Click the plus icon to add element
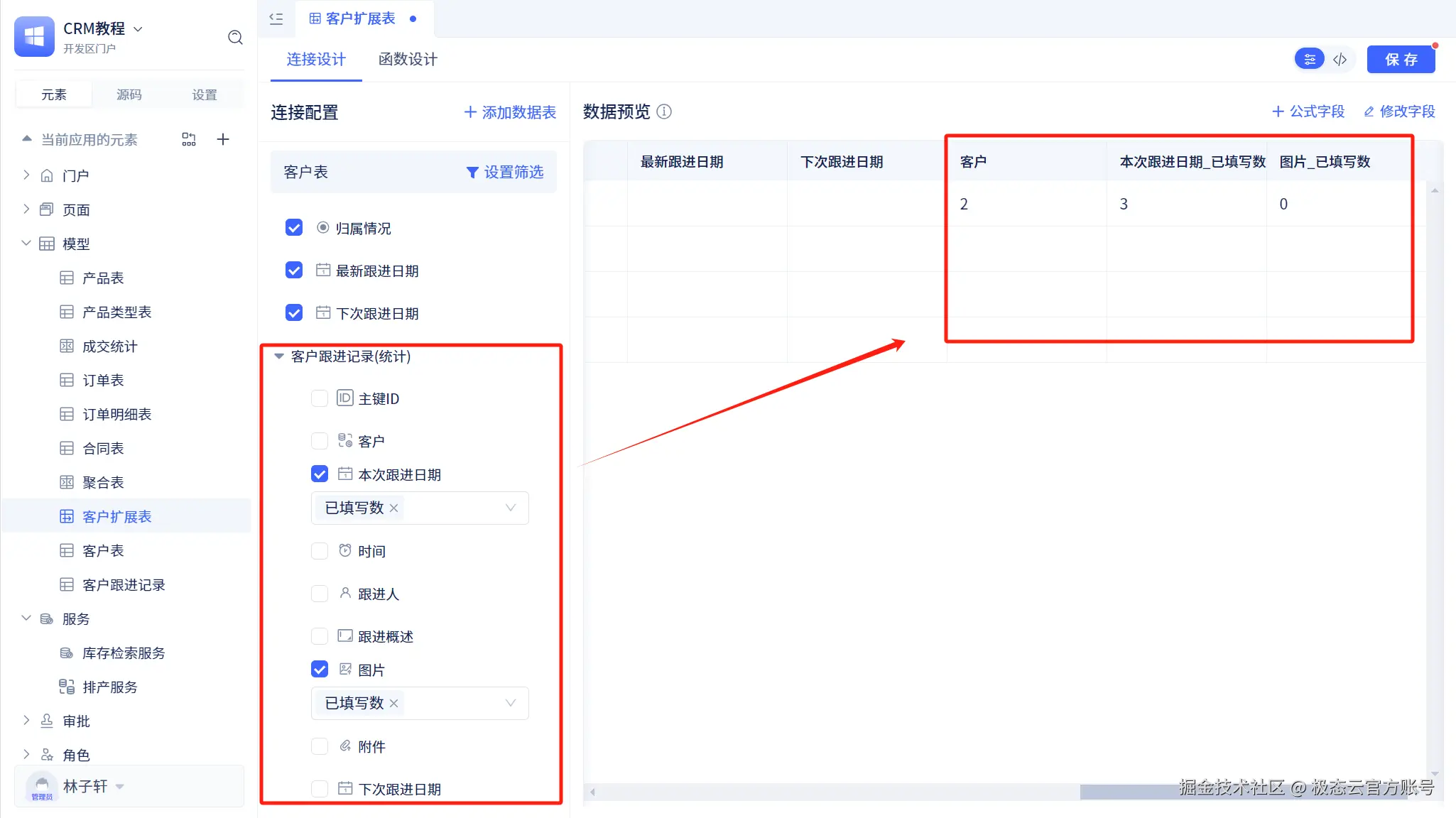Image resolution: width=1456 pixels, height=818 pixels. [x=223, y=139]
